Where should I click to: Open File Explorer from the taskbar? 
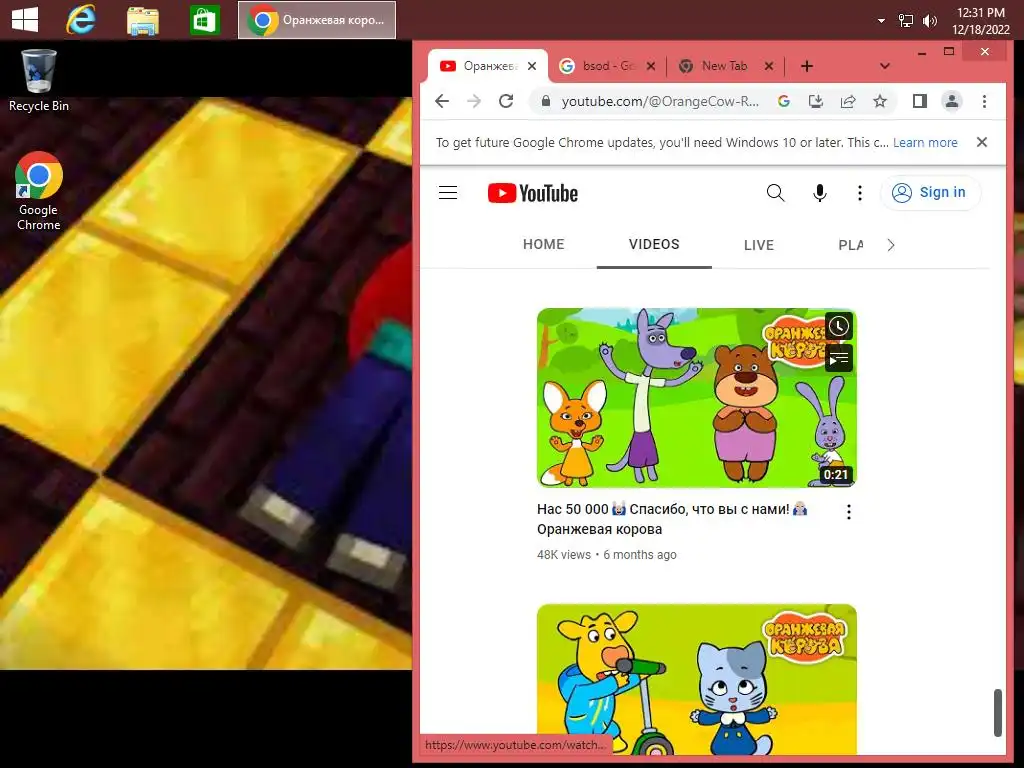coord(142,20)
